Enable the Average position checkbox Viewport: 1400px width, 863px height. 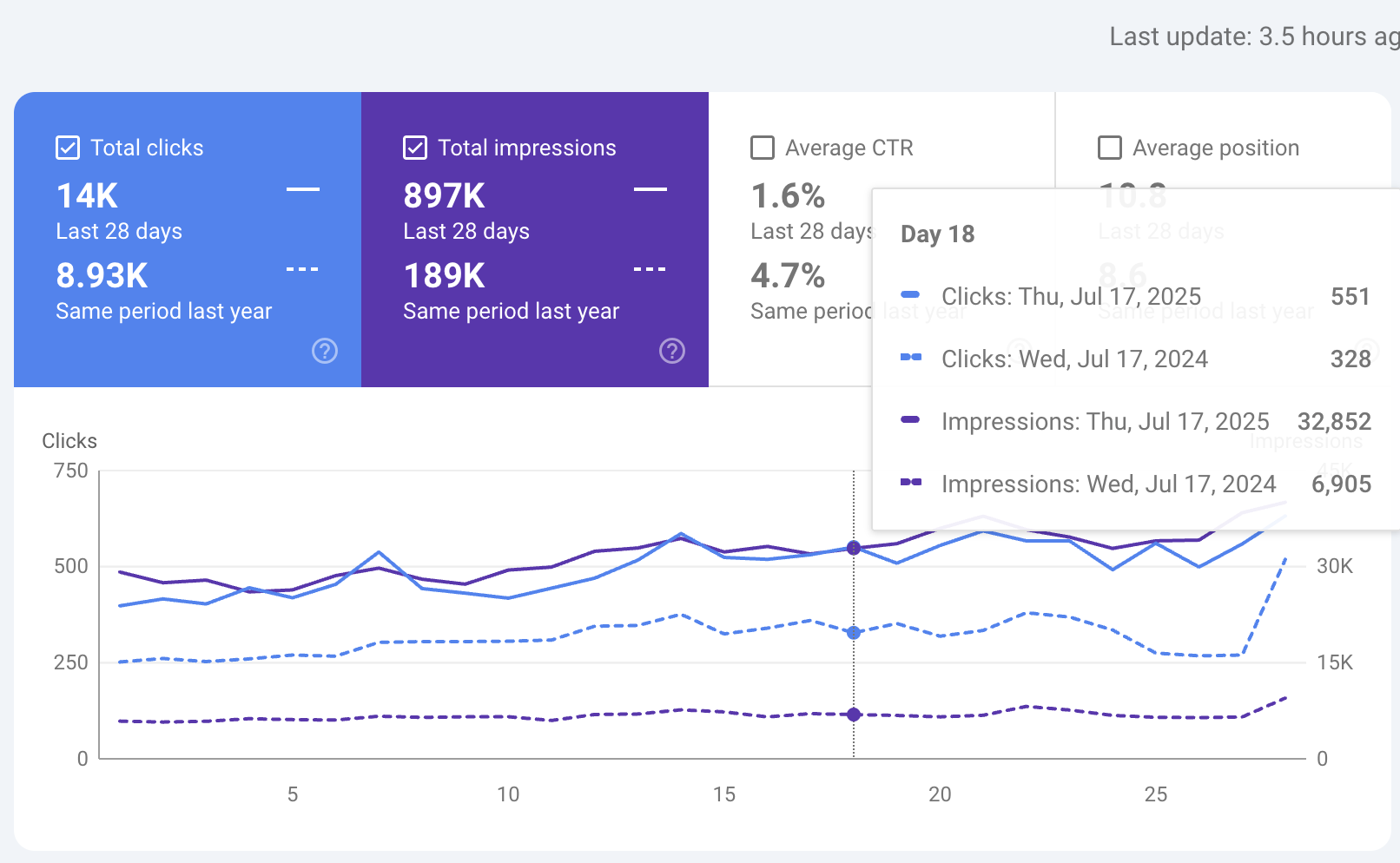[1110, 148]
